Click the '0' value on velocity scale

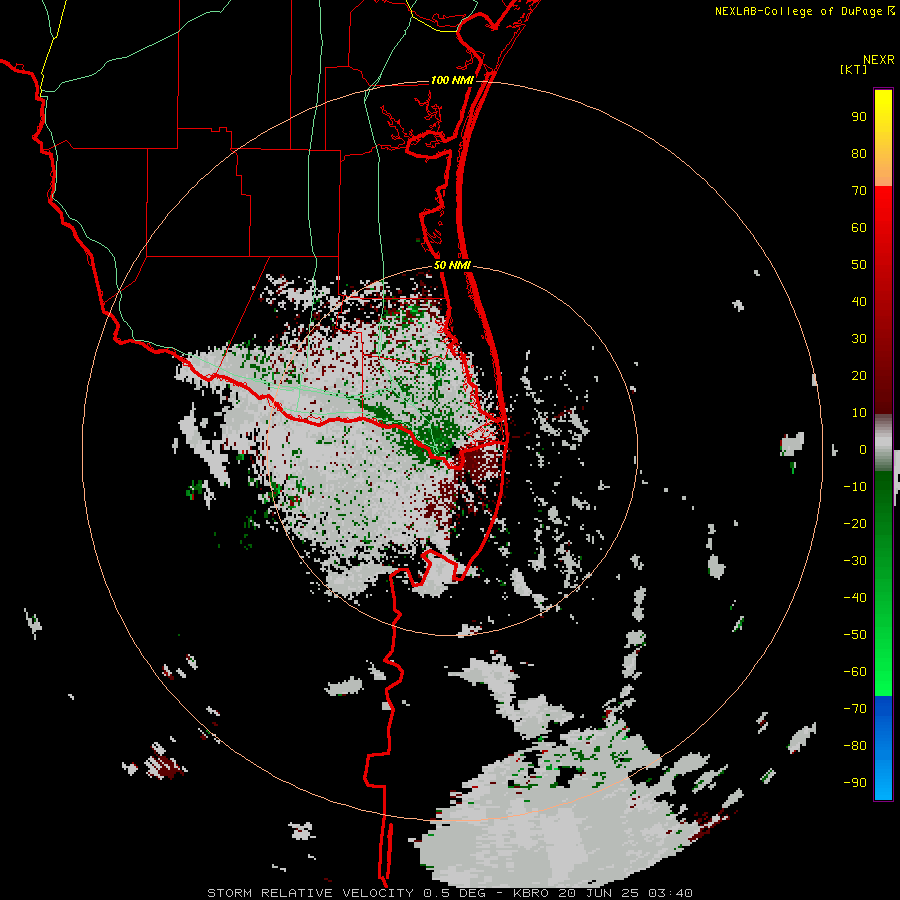(x=863, y=450)
